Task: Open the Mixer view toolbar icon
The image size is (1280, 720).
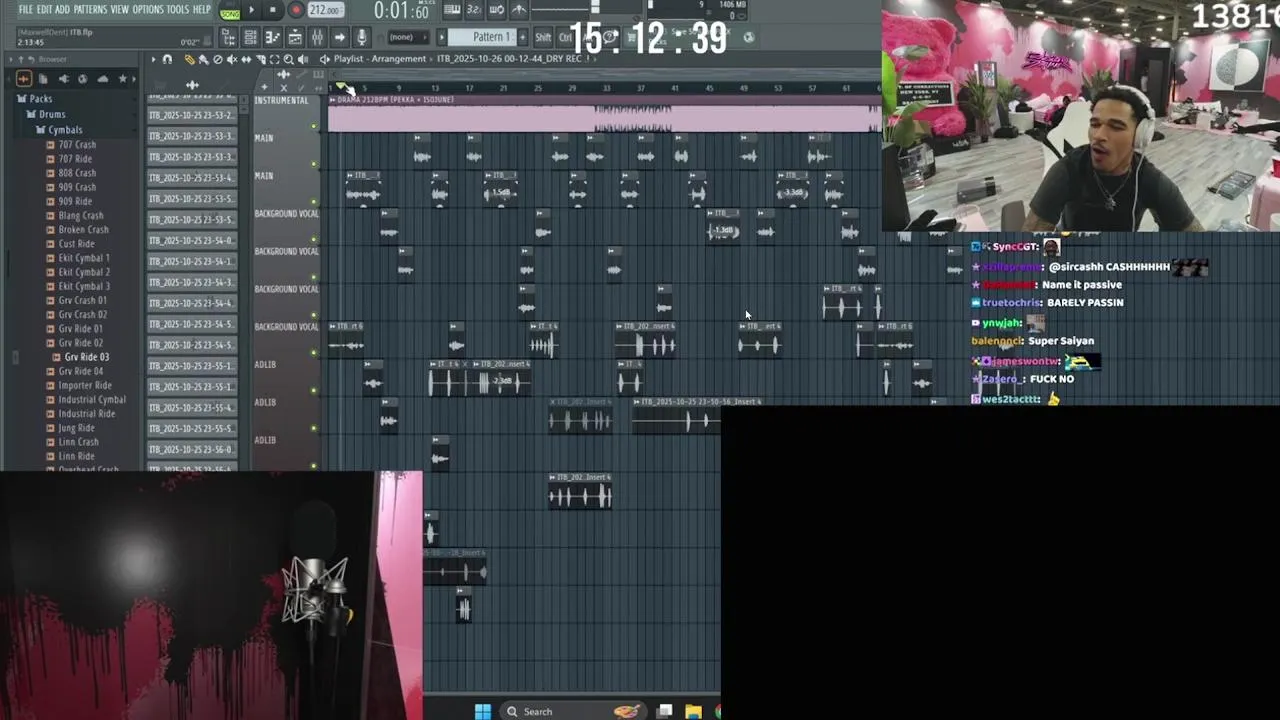Action: (x=317, y=37)
